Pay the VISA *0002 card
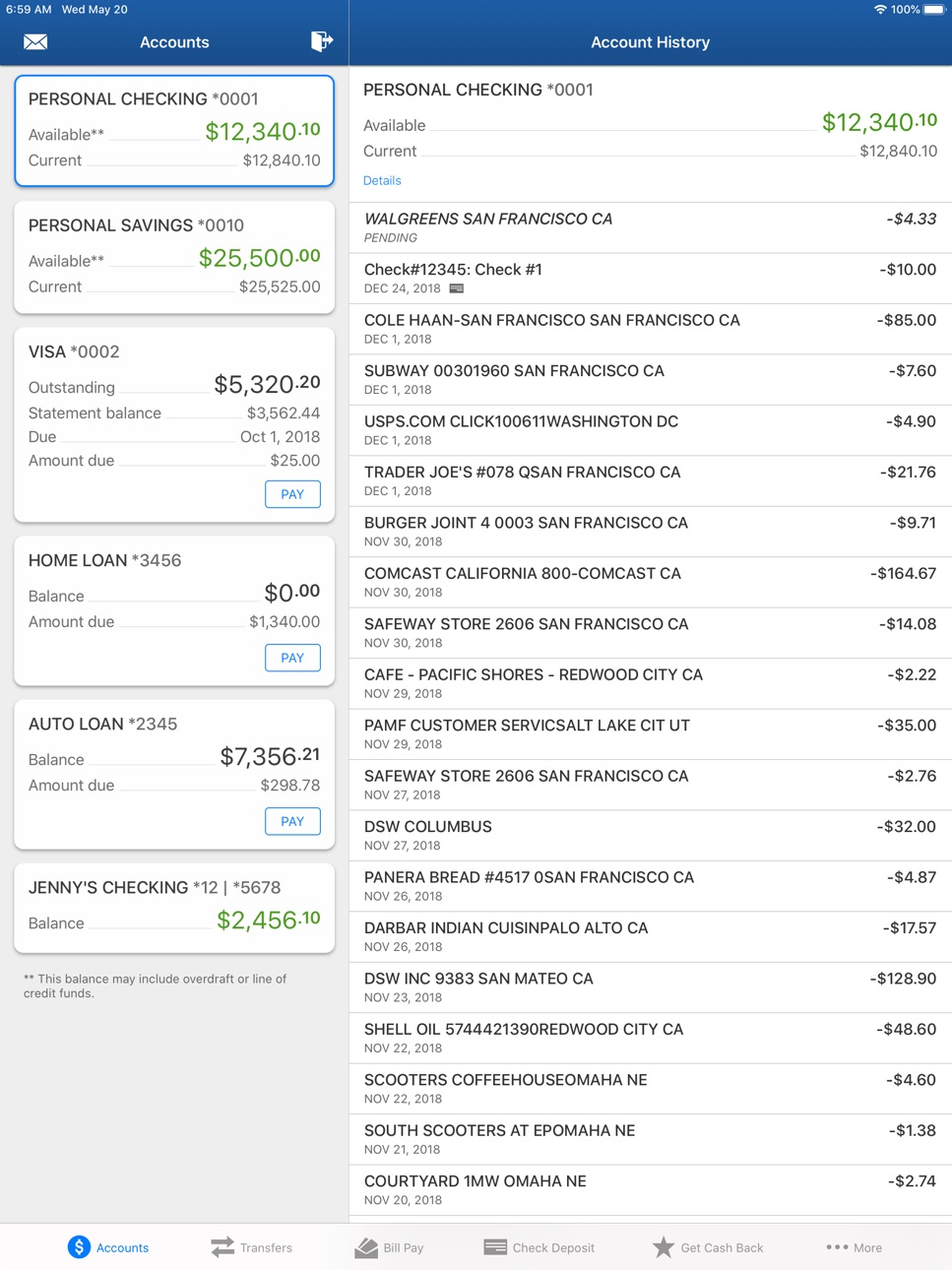Viewport: 952px width, 1270px height. [x=292, y=494]
